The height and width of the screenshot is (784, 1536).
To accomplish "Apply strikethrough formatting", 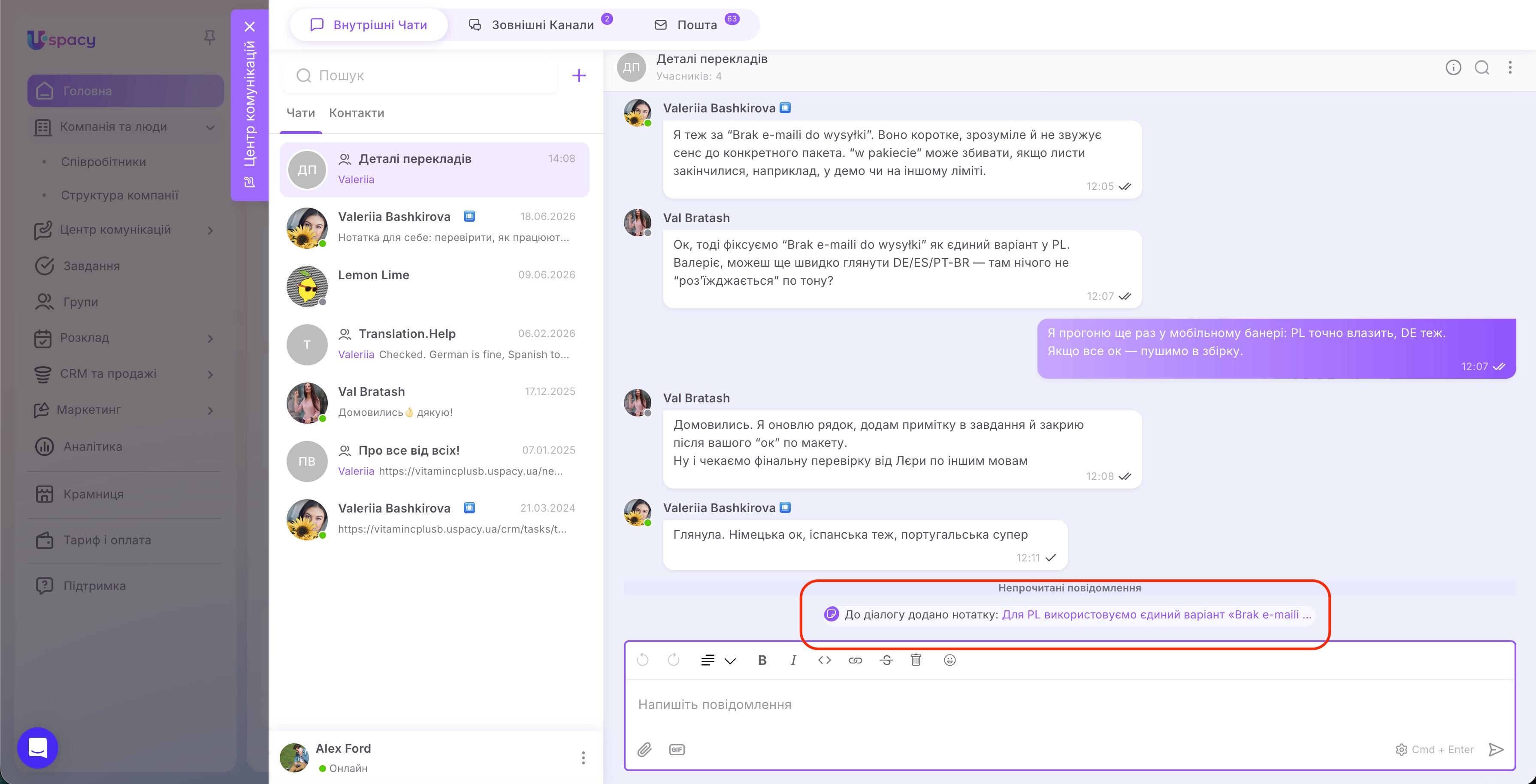I will point(886,660).
